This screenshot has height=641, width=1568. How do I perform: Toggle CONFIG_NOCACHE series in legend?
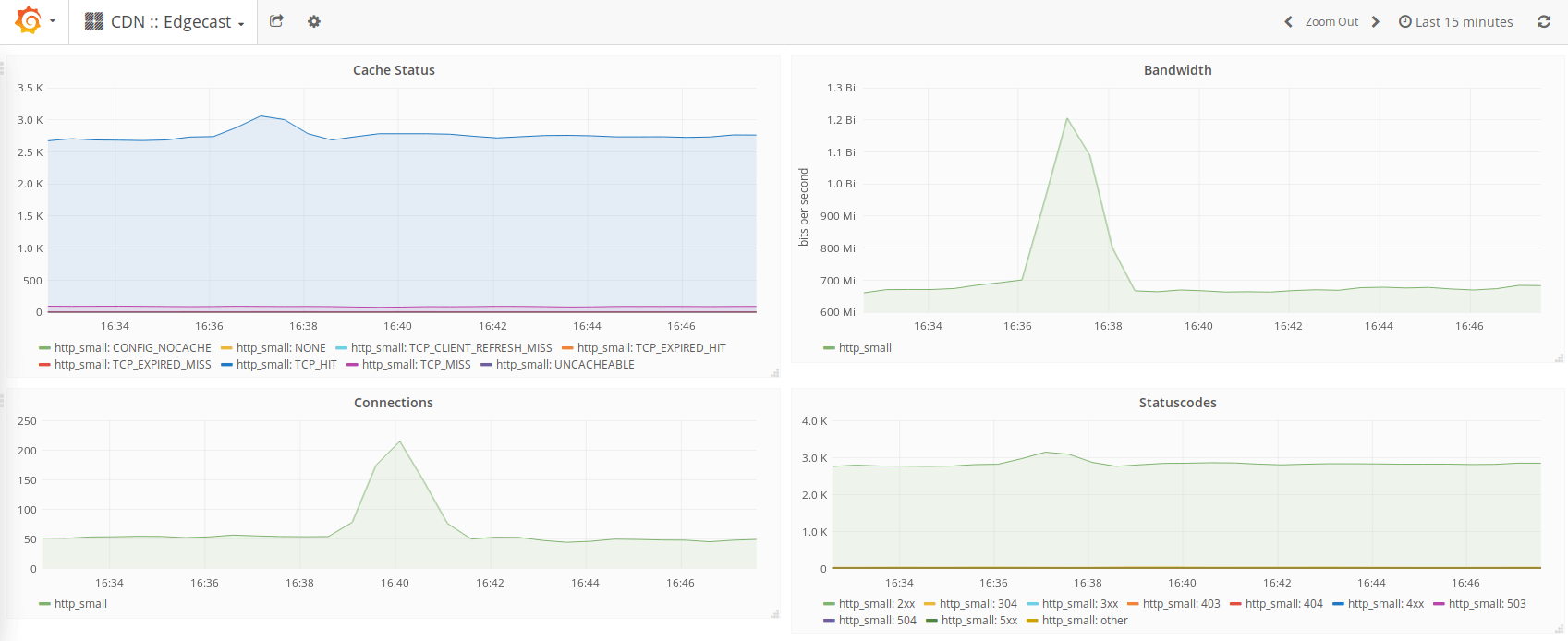[x=133, y=348]
